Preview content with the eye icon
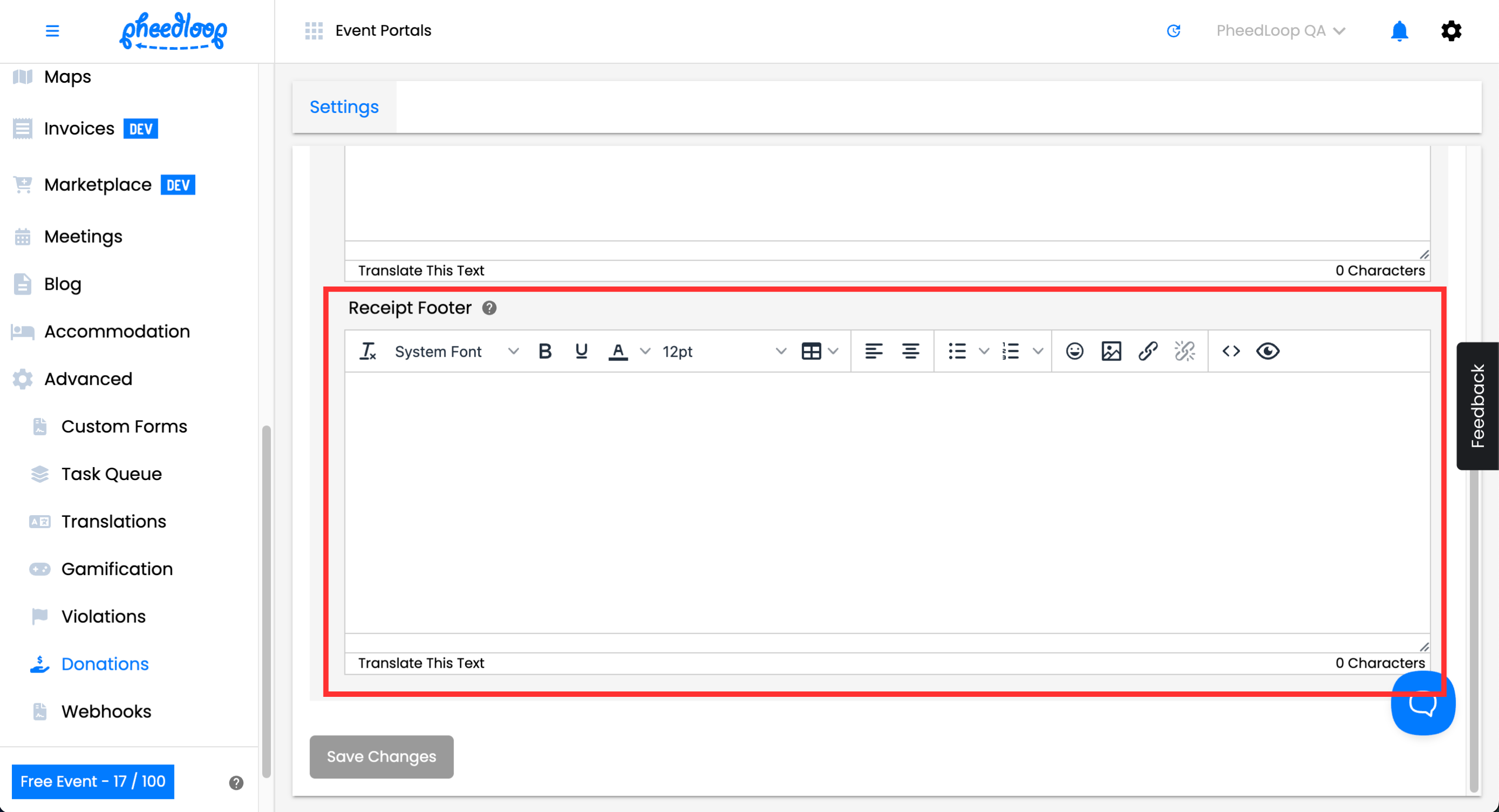1499x812 pixels. pos(1268,351)
